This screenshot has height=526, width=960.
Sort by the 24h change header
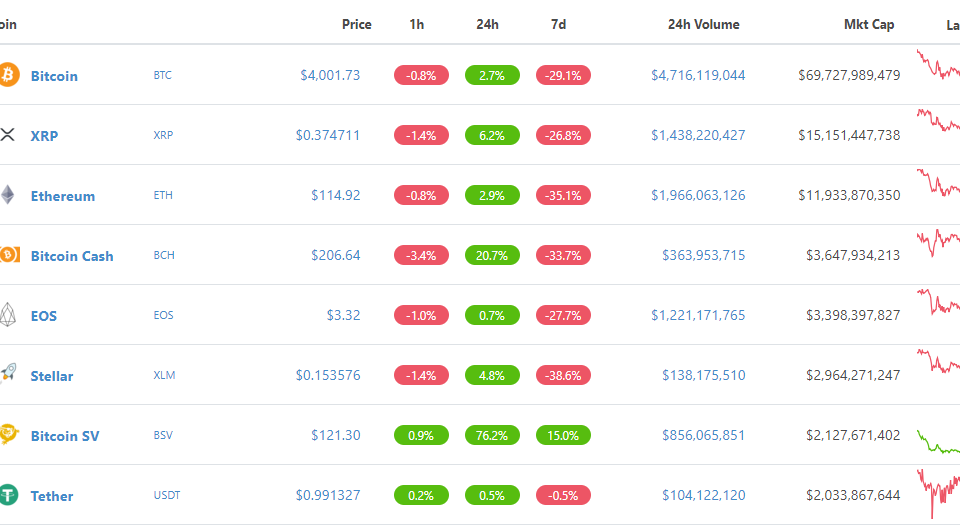487,24
